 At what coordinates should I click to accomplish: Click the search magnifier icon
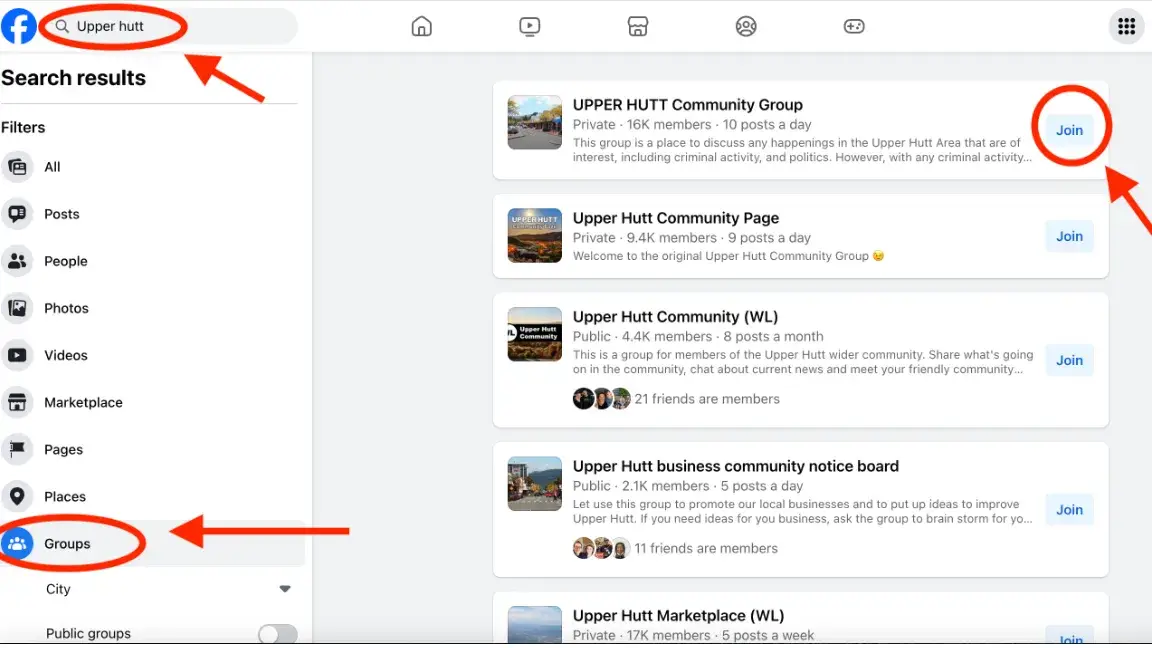tap(62, 26)
